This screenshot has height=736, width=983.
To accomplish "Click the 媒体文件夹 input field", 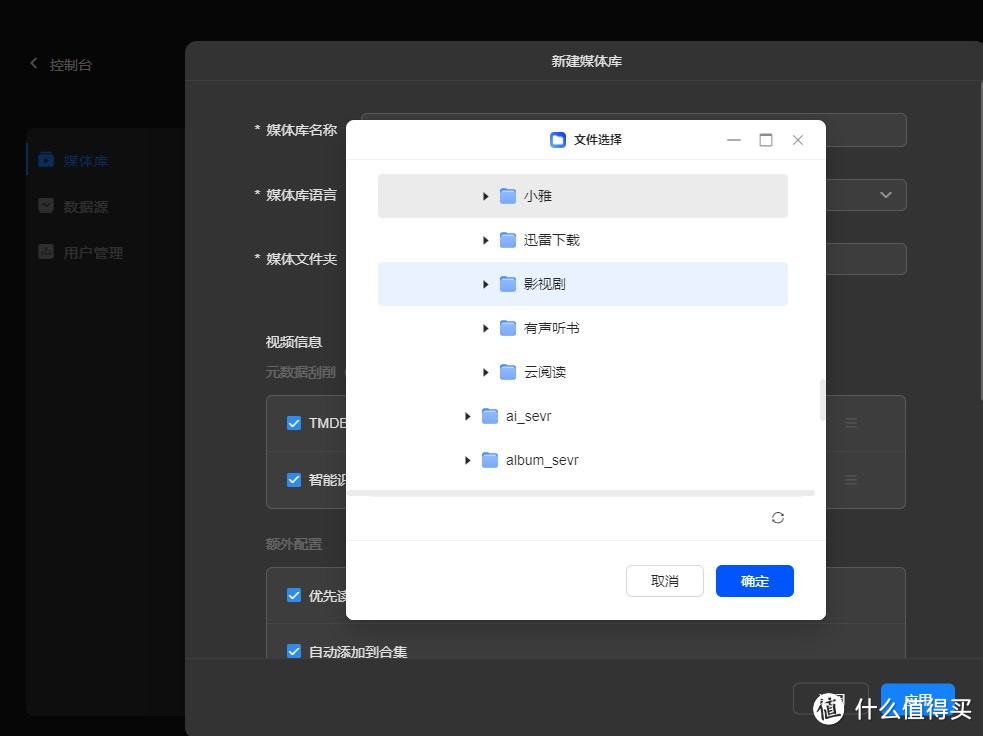I will (634, 259).
